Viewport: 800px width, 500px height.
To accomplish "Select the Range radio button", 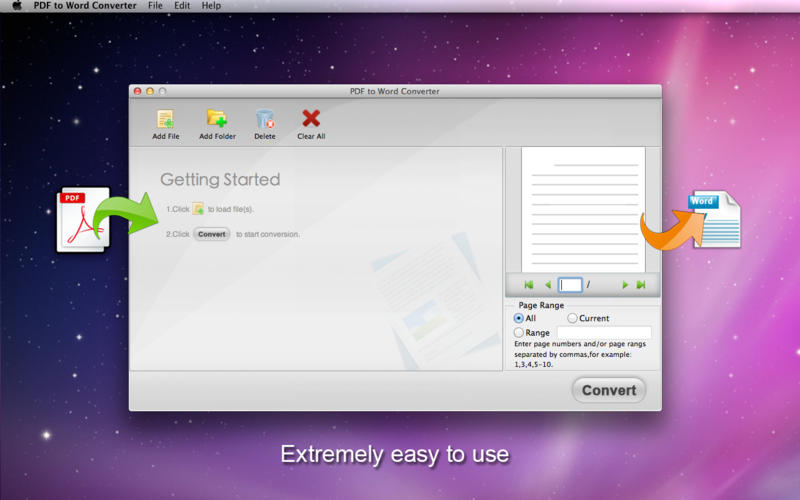I will click(x=518, y=333).
